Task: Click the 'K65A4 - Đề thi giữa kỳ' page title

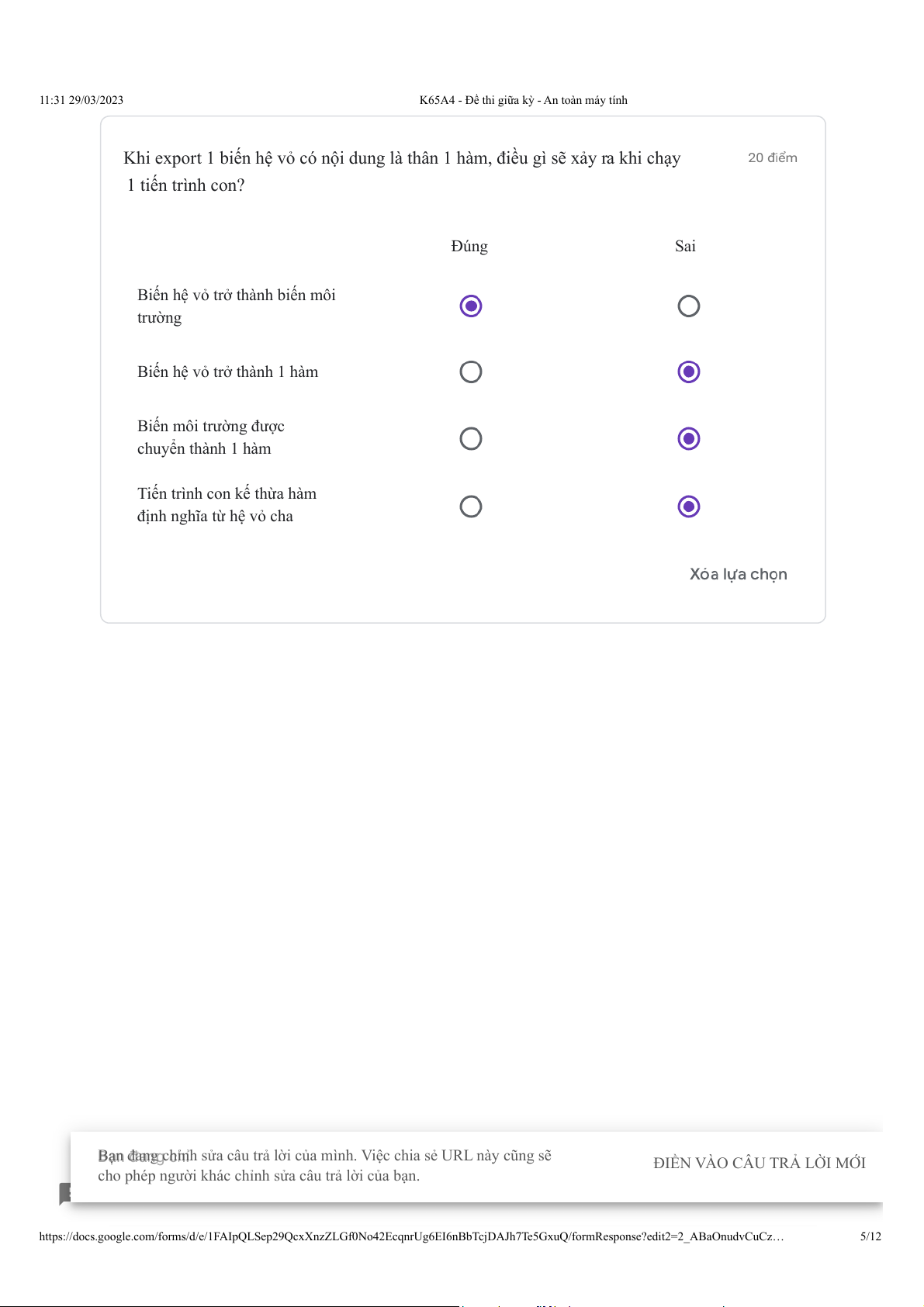Action: click(x=523, y=100)
